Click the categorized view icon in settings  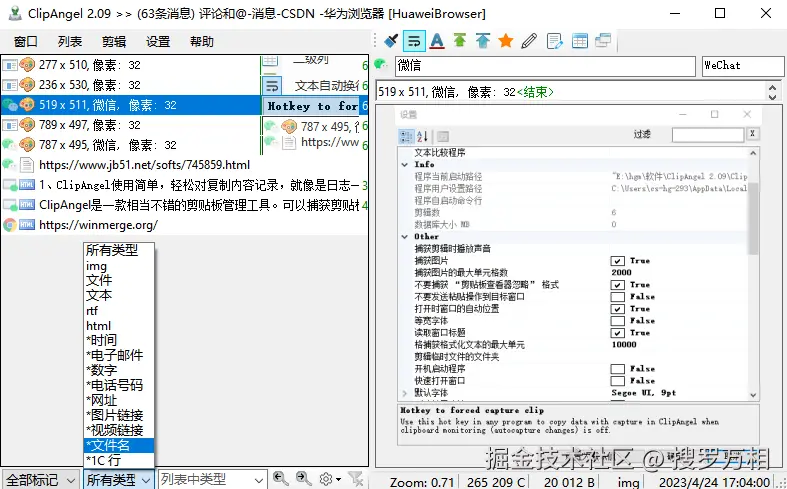pos(406,136)
